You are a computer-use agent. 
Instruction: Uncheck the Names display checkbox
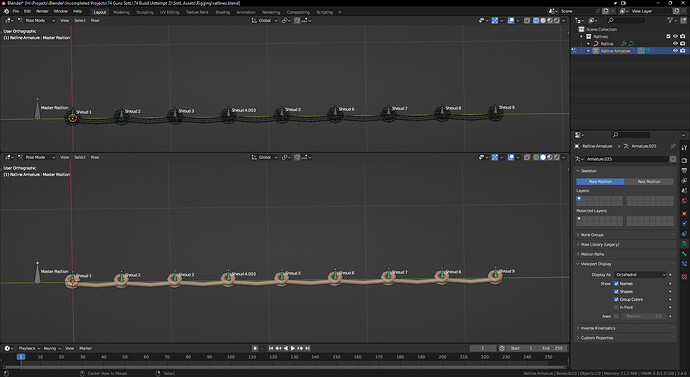pos(616,283)
